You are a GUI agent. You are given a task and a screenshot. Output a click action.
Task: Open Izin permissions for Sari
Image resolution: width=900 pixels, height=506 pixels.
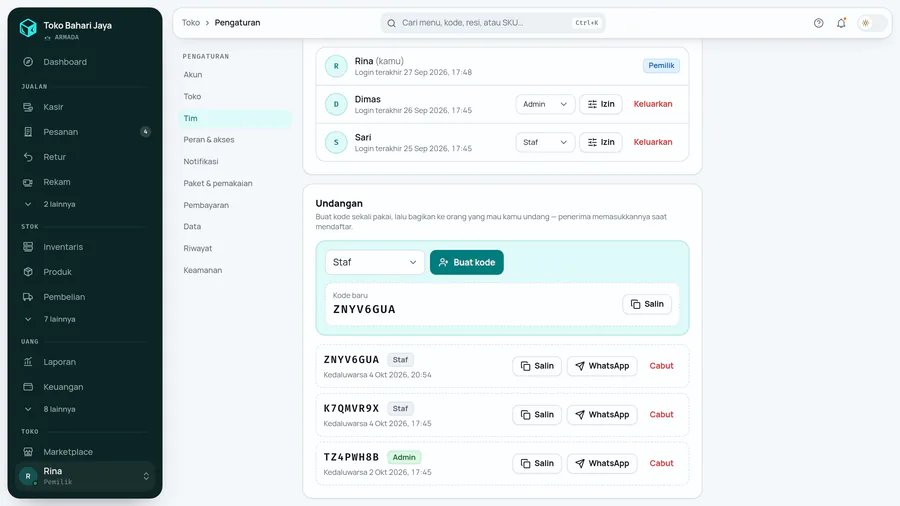click(x=601, y=142)
